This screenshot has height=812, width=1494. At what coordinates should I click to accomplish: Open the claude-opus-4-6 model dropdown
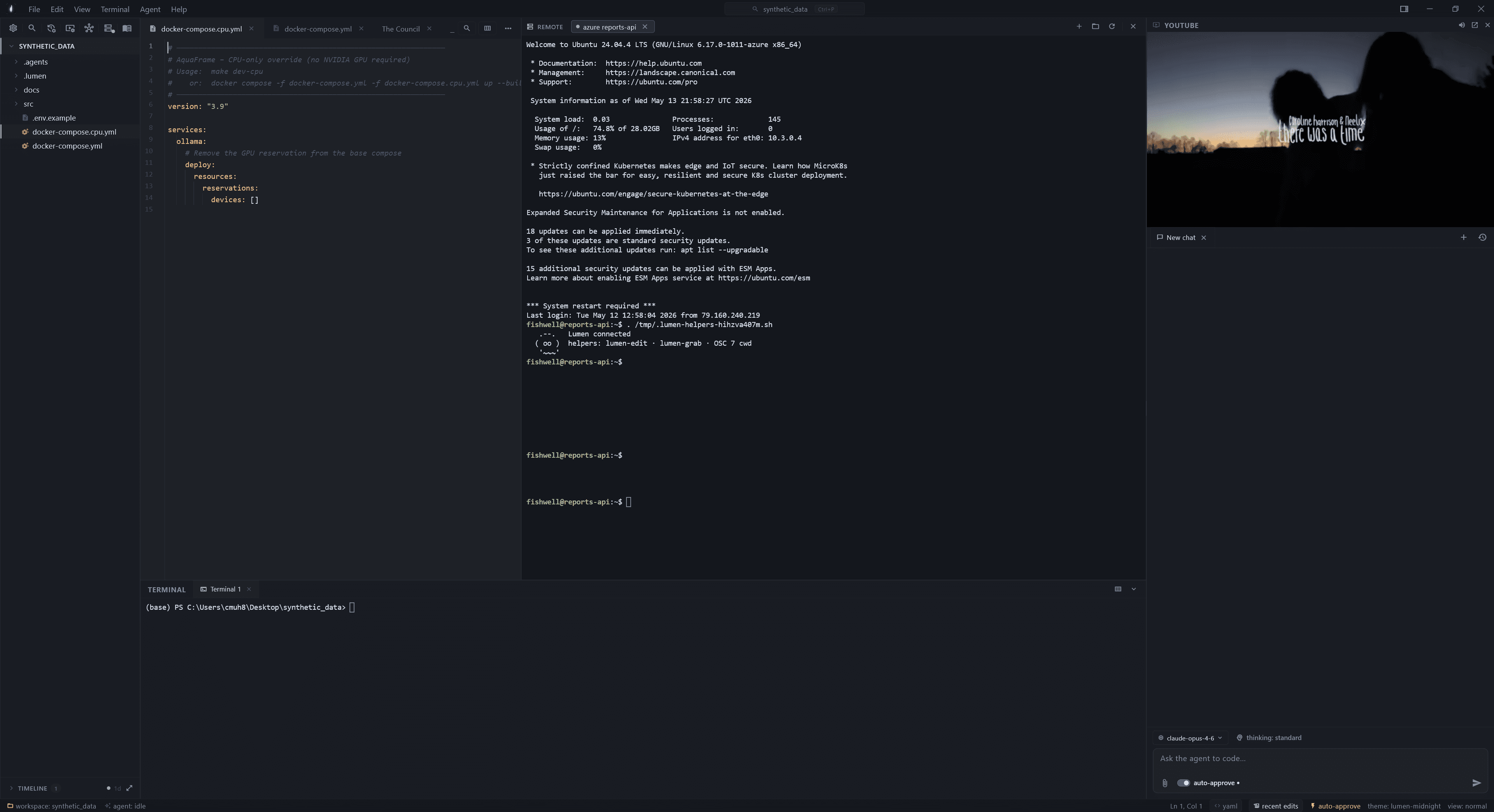[x=1189, y=738]
